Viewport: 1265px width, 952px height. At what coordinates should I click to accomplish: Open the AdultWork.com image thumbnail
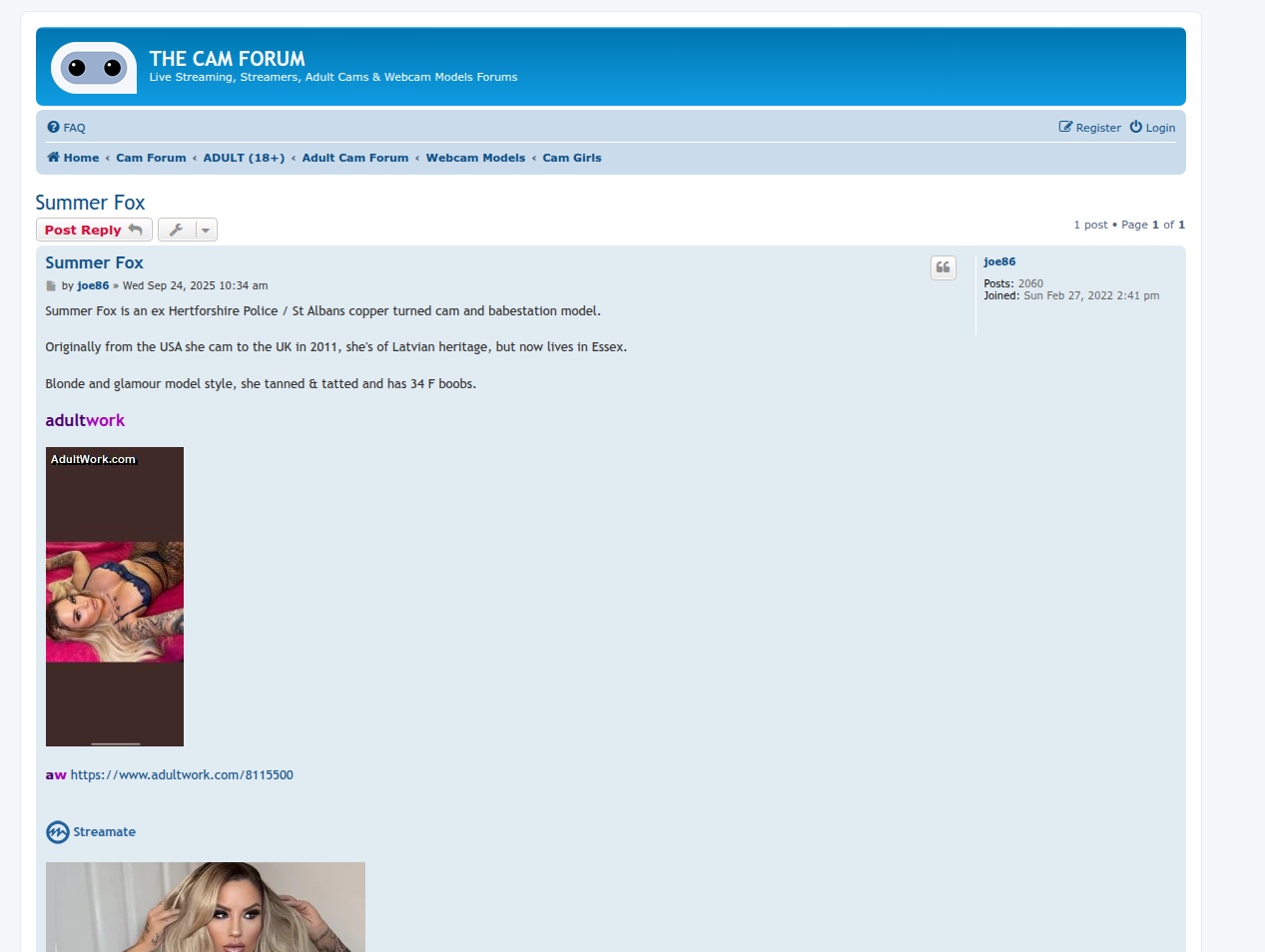point(115,597)
